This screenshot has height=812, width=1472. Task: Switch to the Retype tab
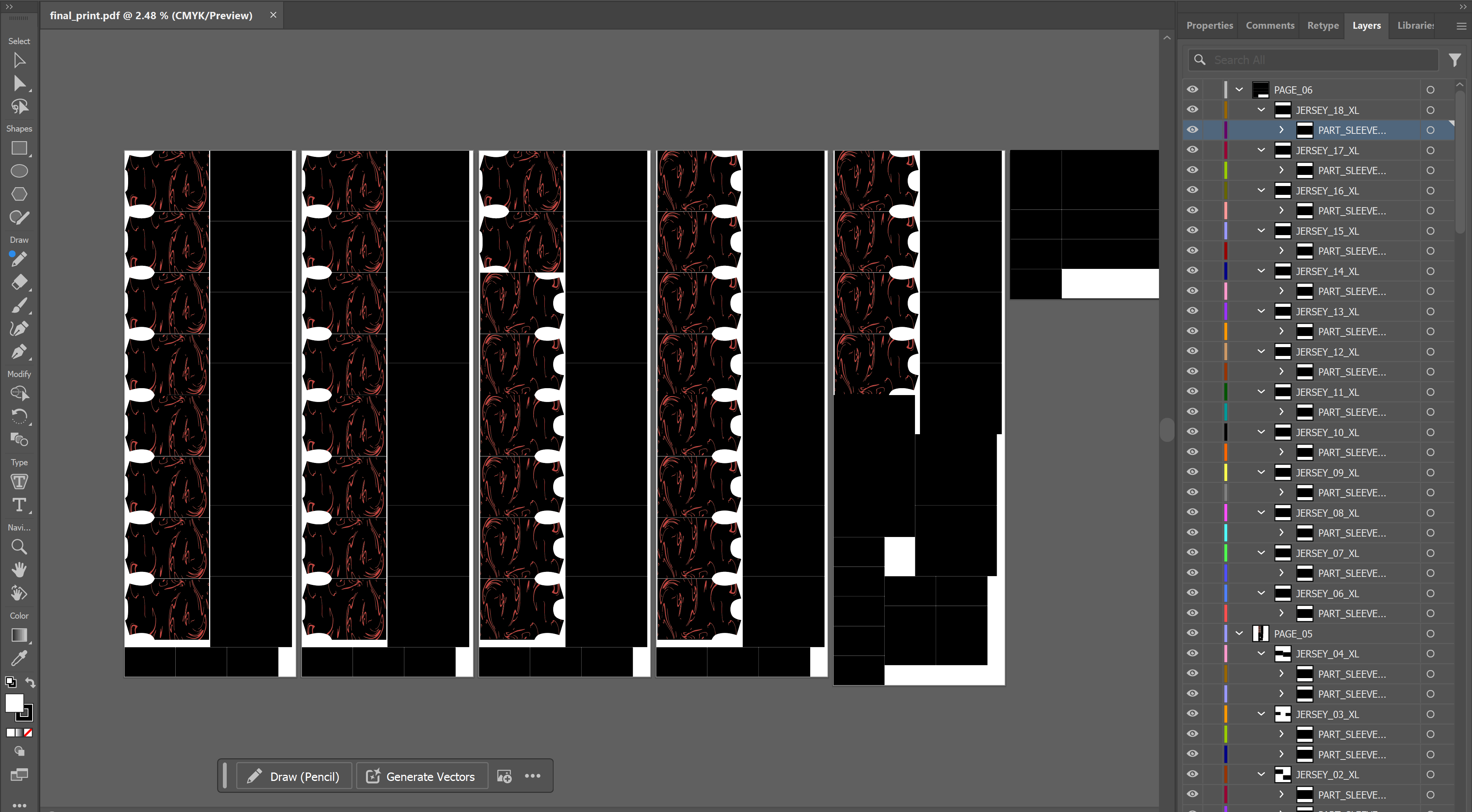tap(1323, 26)
